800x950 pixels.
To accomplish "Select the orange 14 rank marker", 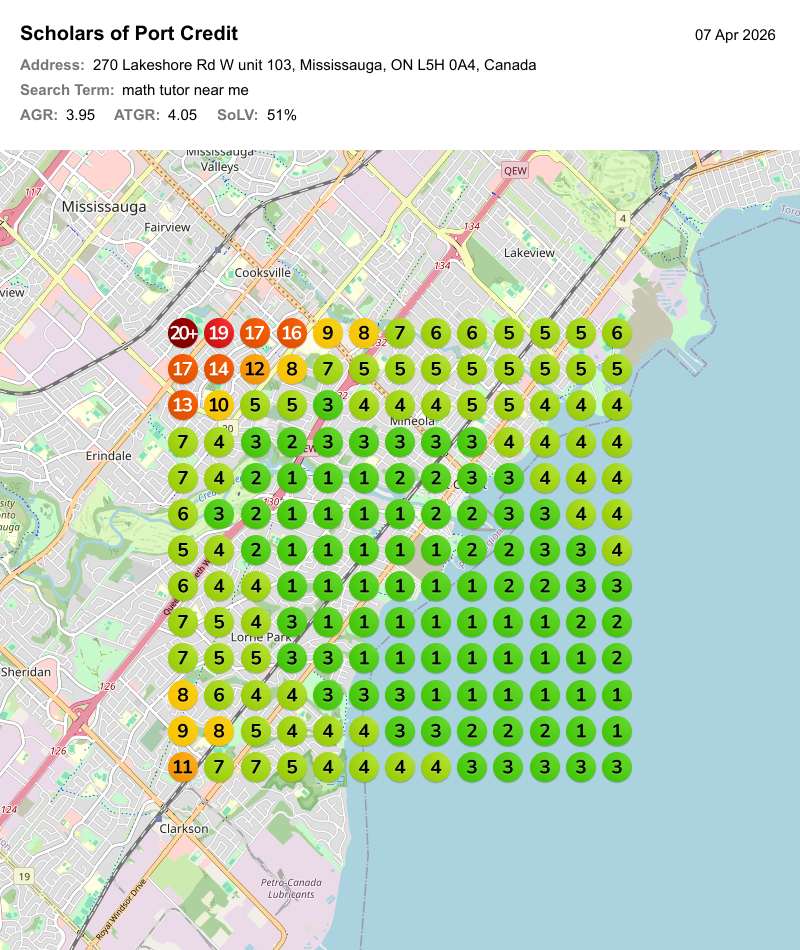I will 218,369.
